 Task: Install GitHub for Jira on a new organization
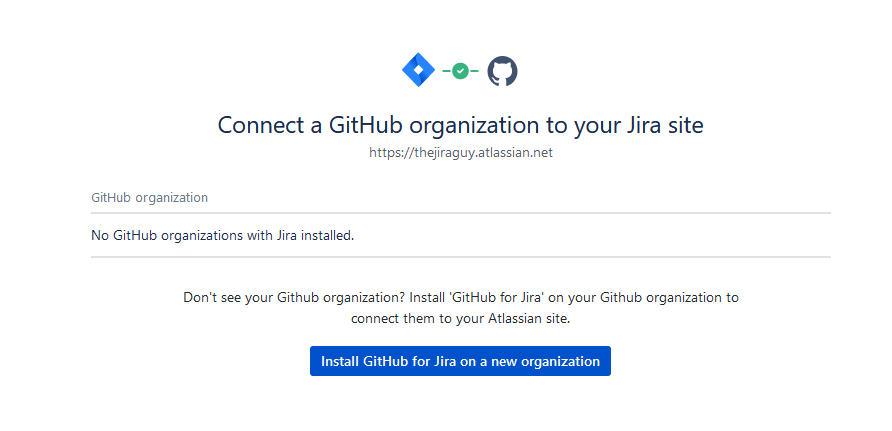[x=460, y=361]
